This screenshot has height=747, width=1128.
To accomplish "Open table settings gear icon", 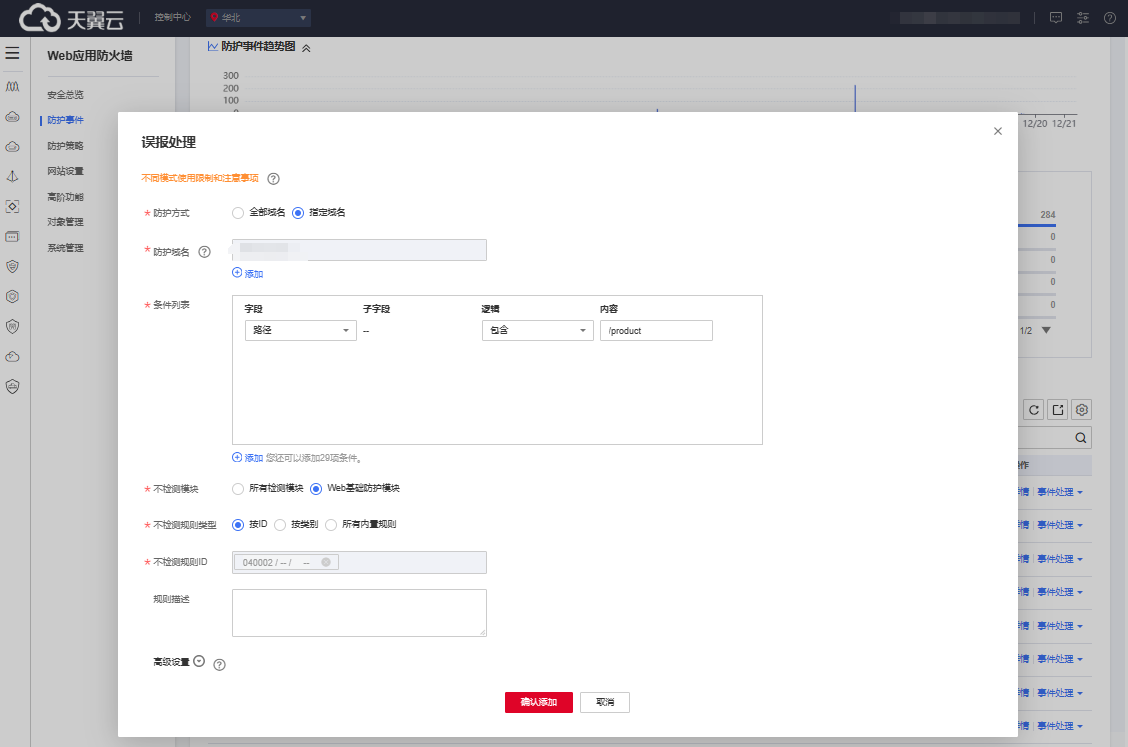I will point(1081,409).
